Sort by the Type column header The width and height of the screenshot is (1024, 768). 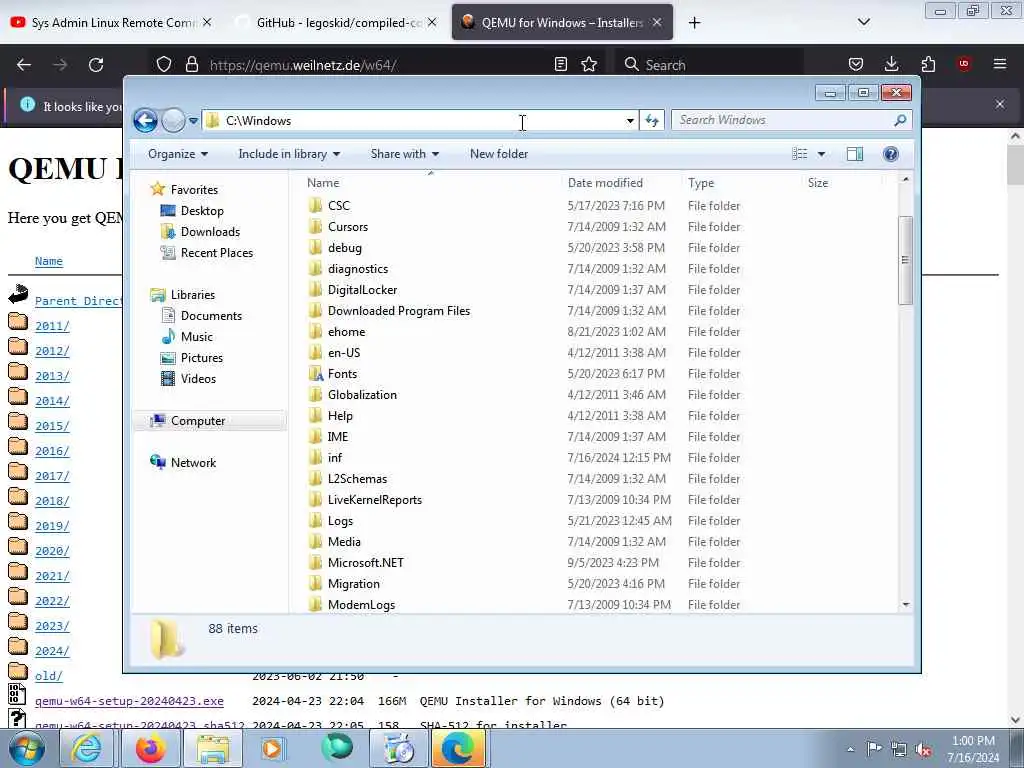(x=701, y=183)
